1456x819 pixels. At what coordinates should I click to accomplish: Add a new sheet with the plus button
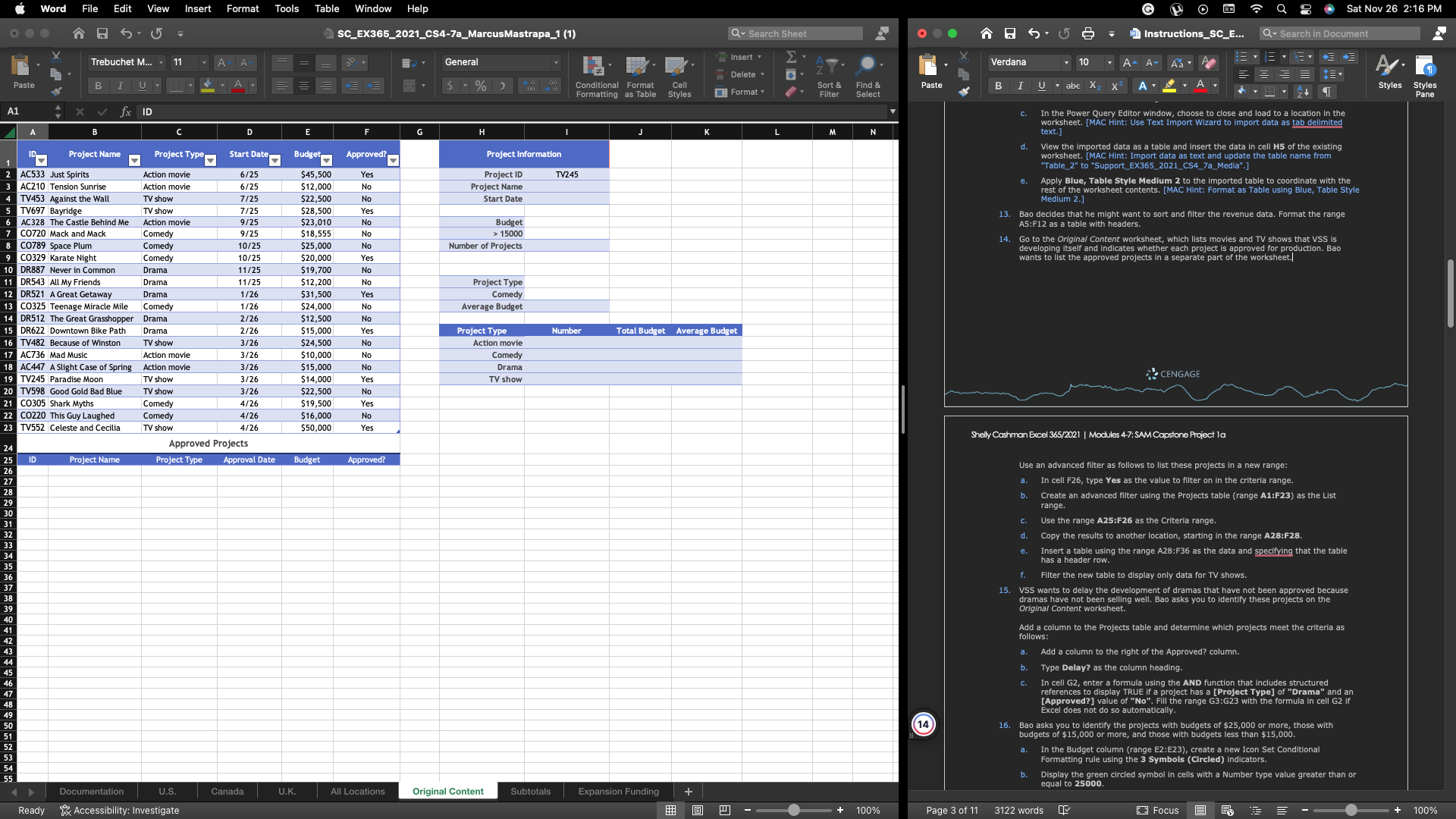[x=688, y=791]
